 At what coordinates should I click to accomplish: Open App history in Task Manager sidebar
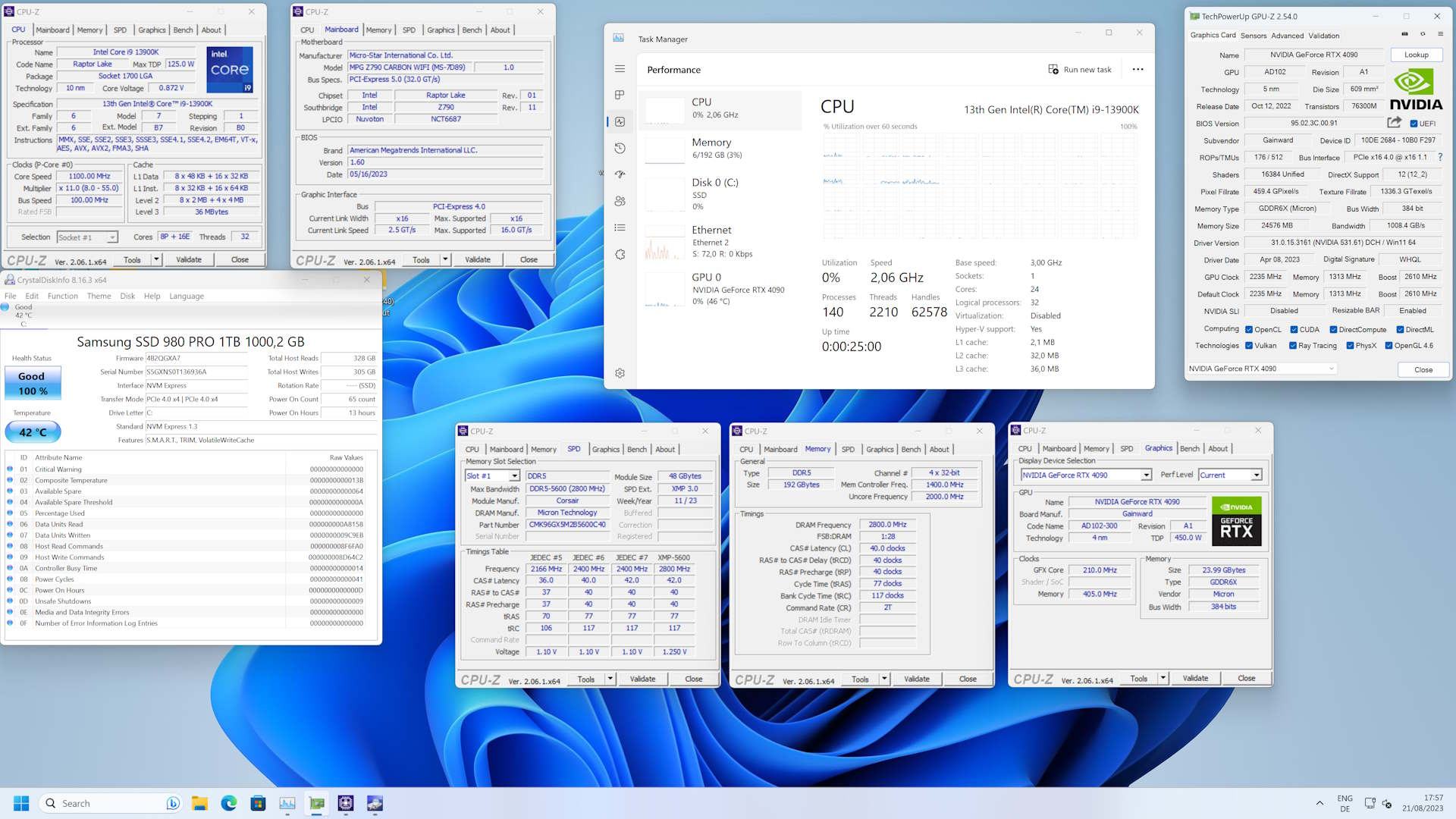pyautogui.click(x=620, y=148)
